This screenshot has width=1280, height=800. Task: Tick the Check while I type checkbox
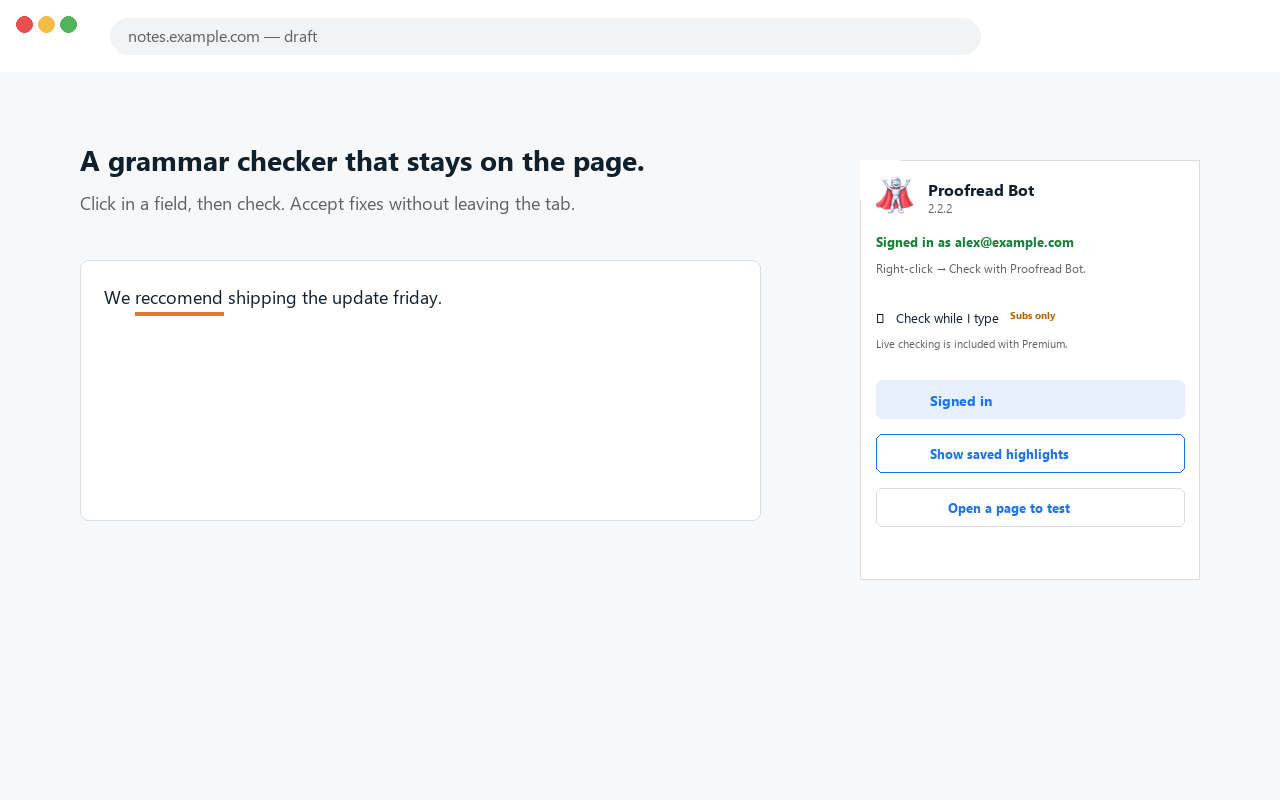[880, 318]
